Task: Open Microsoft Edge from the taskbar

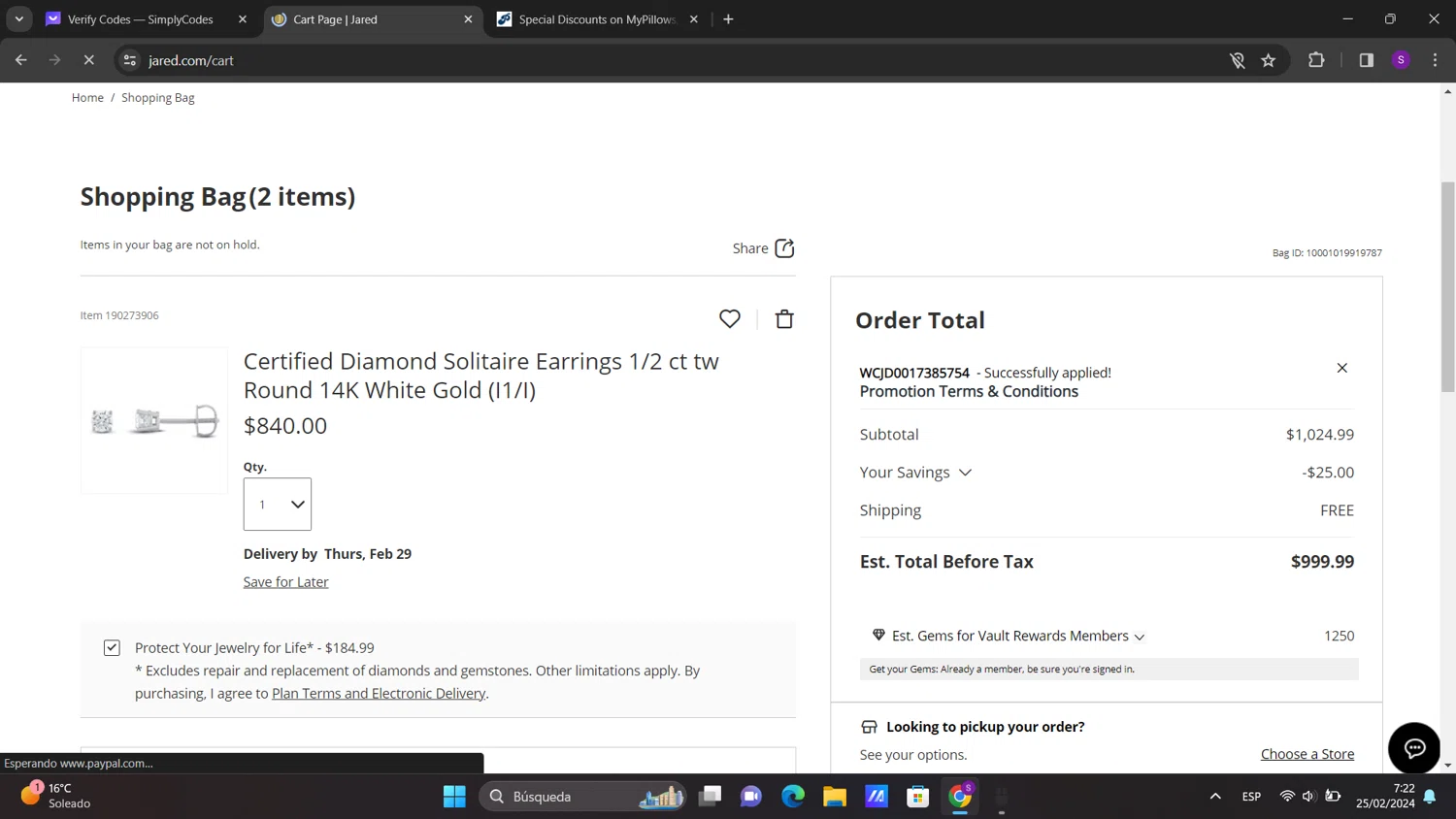Action: click(793, 797)
